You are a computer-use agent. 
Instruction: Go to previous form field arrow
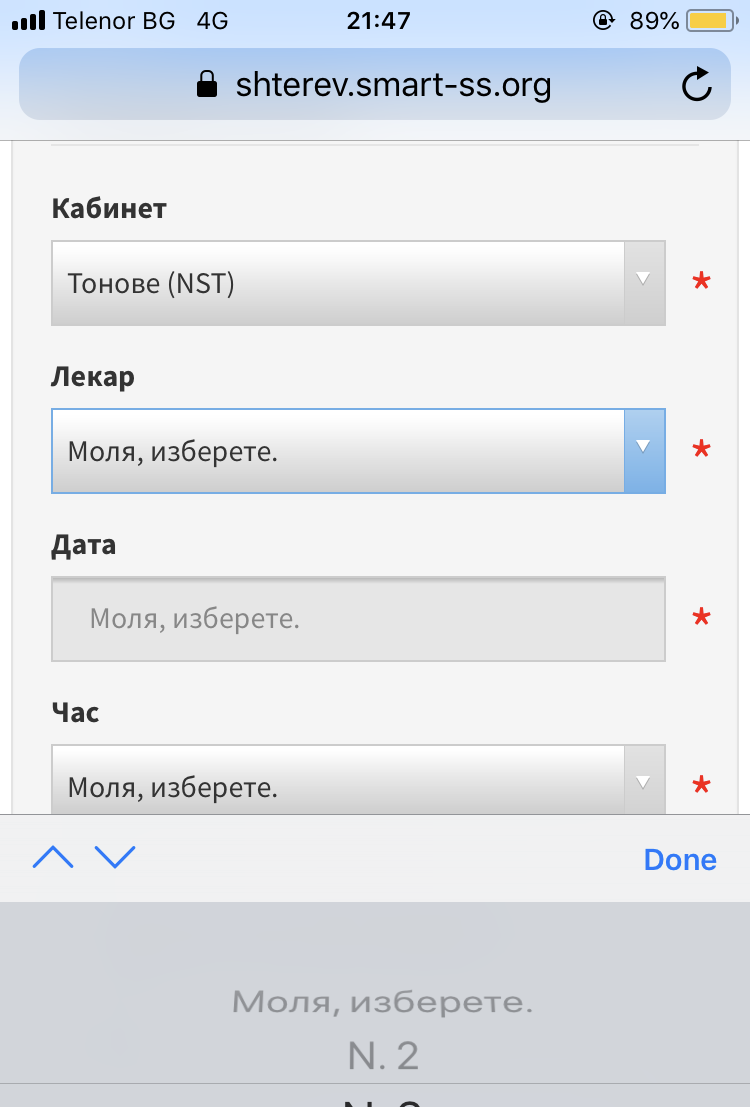point(53,857)
